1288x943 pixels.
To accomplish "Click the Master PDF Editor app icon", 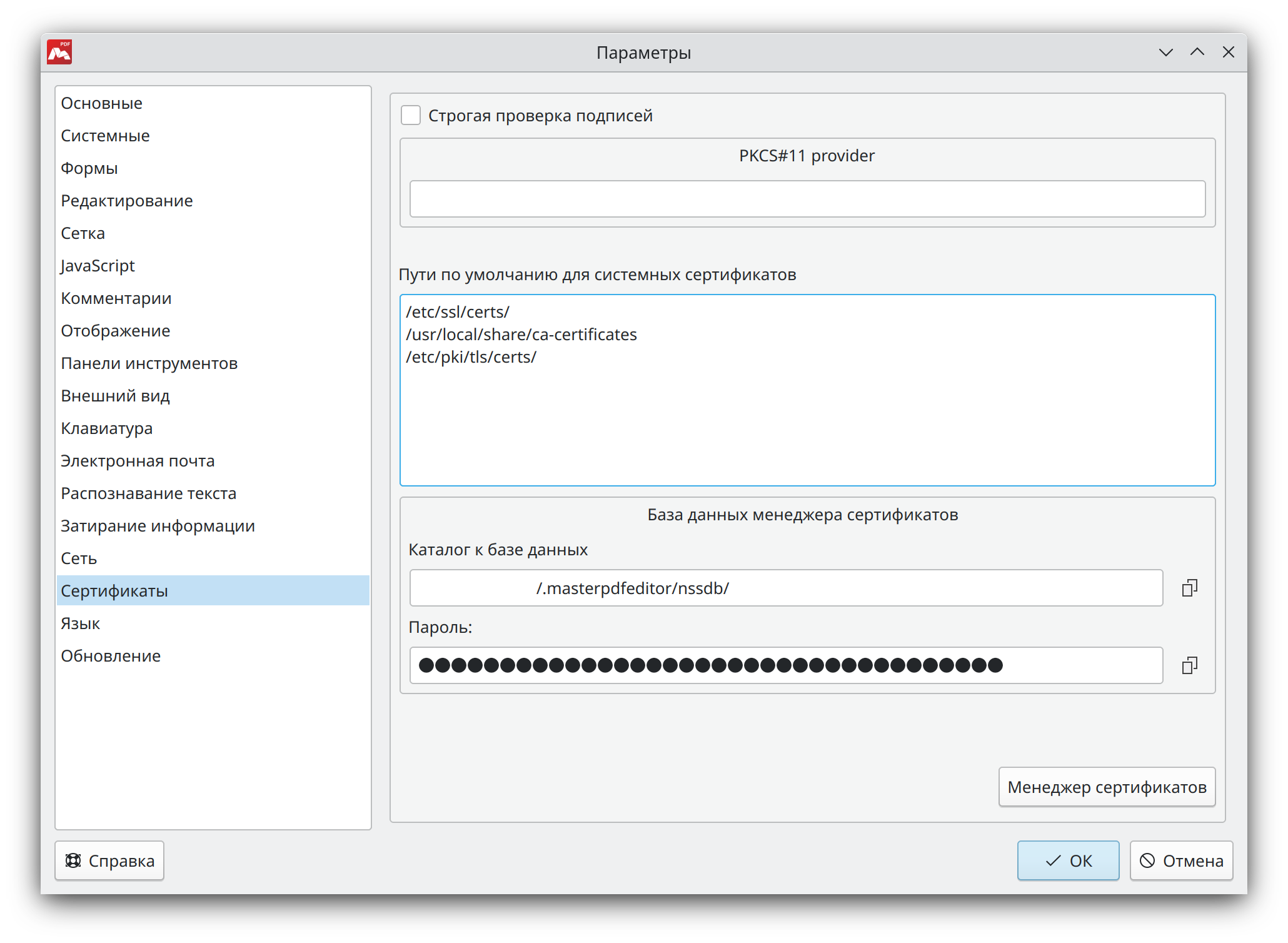I will coord(59,53).
